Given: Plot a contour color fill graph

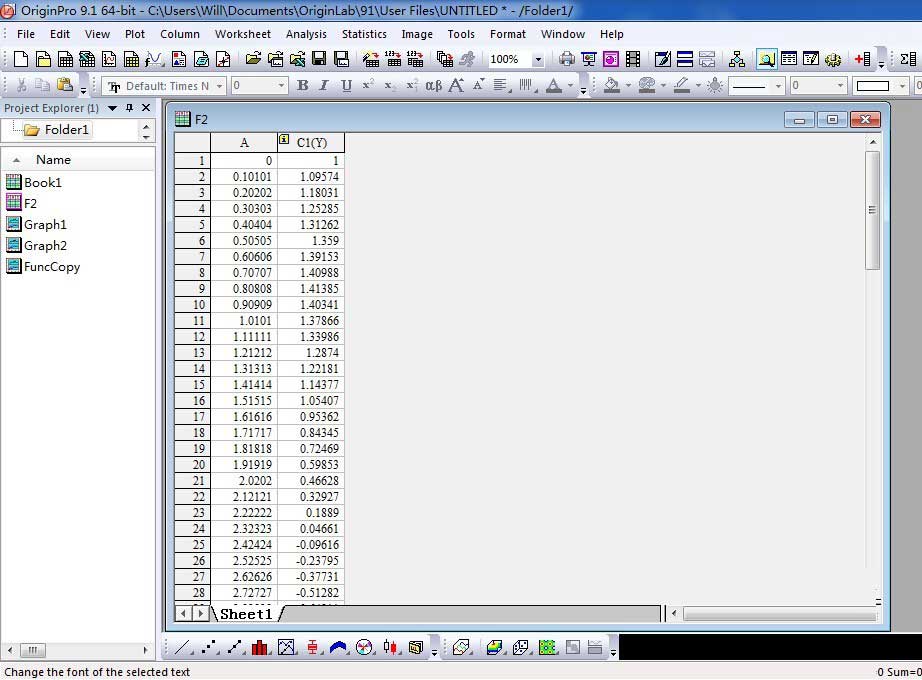Looking at the screenshot, I should tap(547, 648).
